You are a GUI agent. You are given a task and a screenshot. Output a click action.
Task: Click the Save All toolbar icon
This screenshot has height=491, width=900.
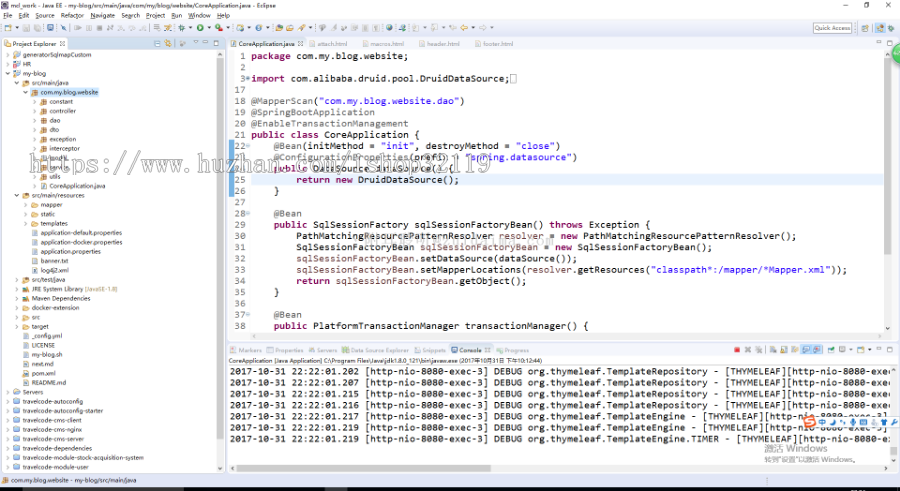(x=37, y=28)
